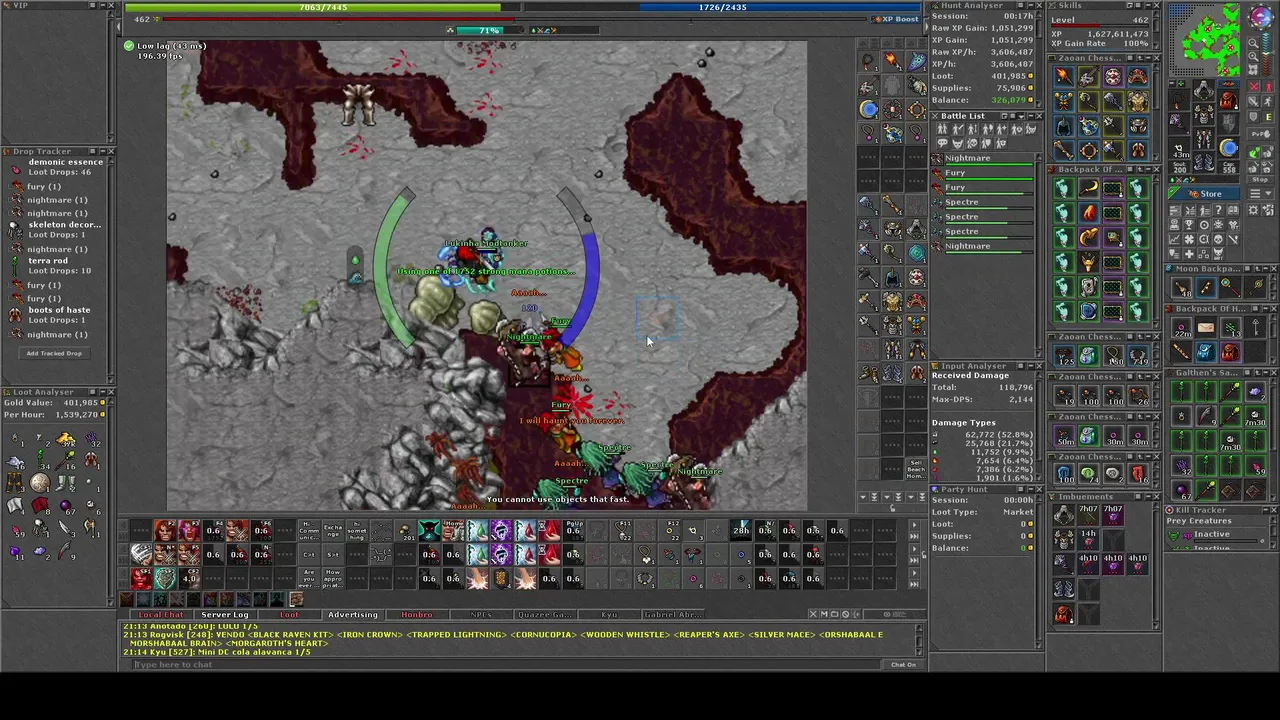Select the balanced fight mode
1280x720 pixels.
pos(1254,102)
